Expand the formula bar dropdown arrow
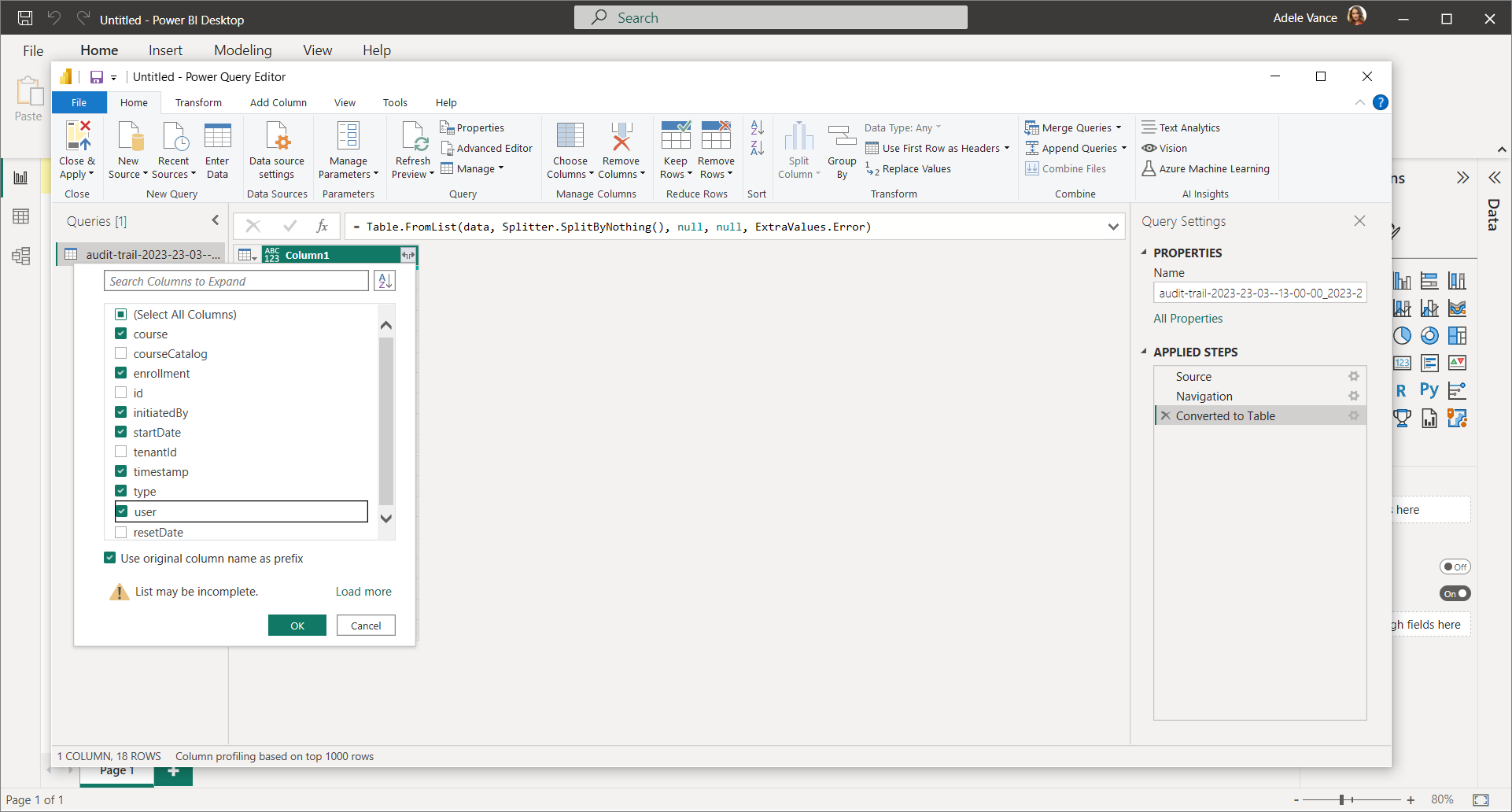 pos(1113,227)
